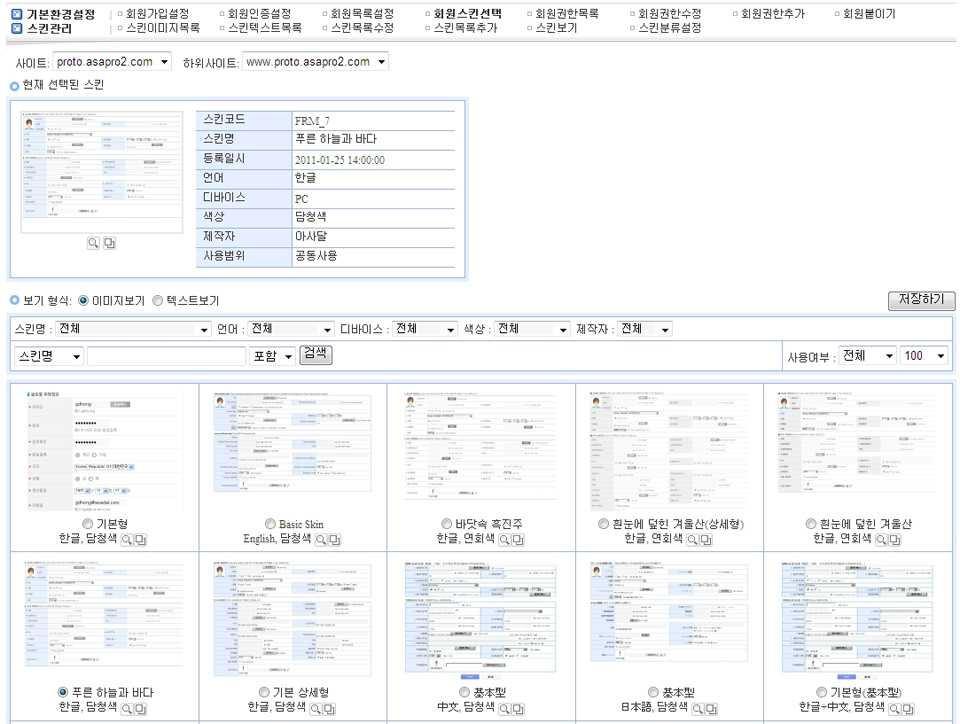Click new-window icon under the selected skin preview
Screen dimensions: 960x724
(109, 243)
